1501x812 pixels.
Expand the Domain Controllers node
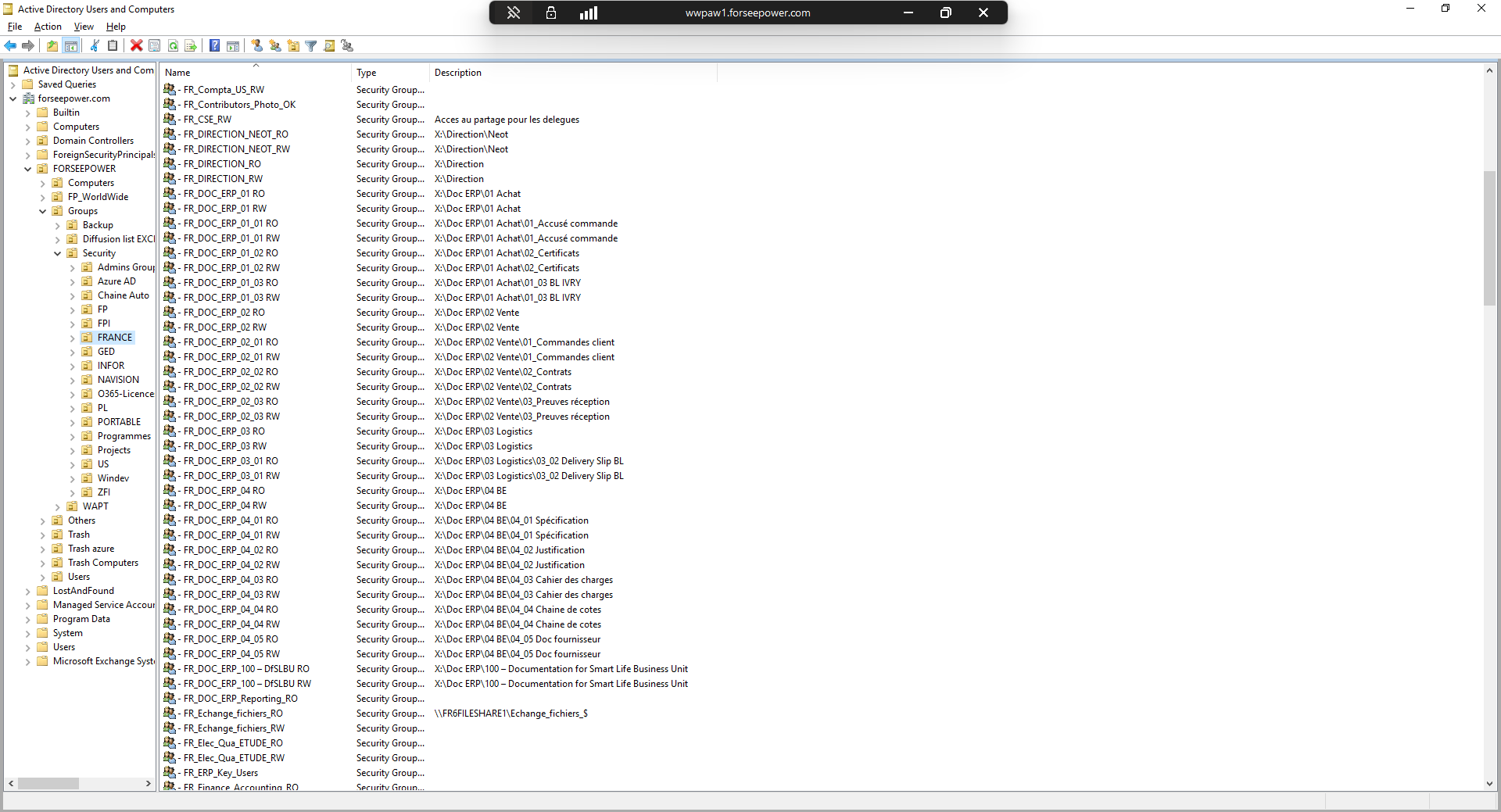[x=27, y=140]
